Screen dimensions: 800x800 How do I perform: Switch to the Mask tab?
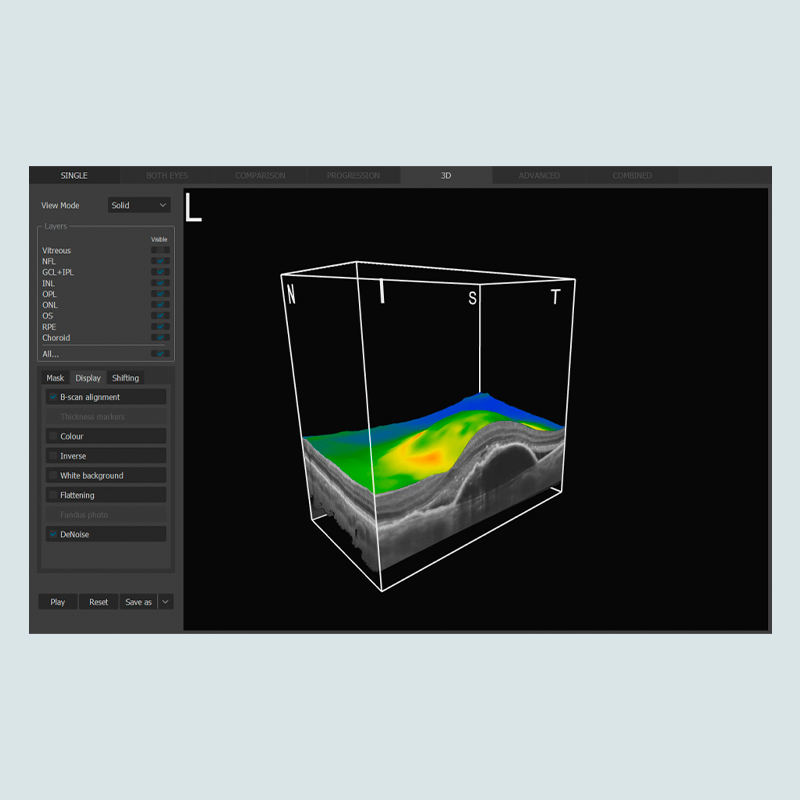click(55, 378)
